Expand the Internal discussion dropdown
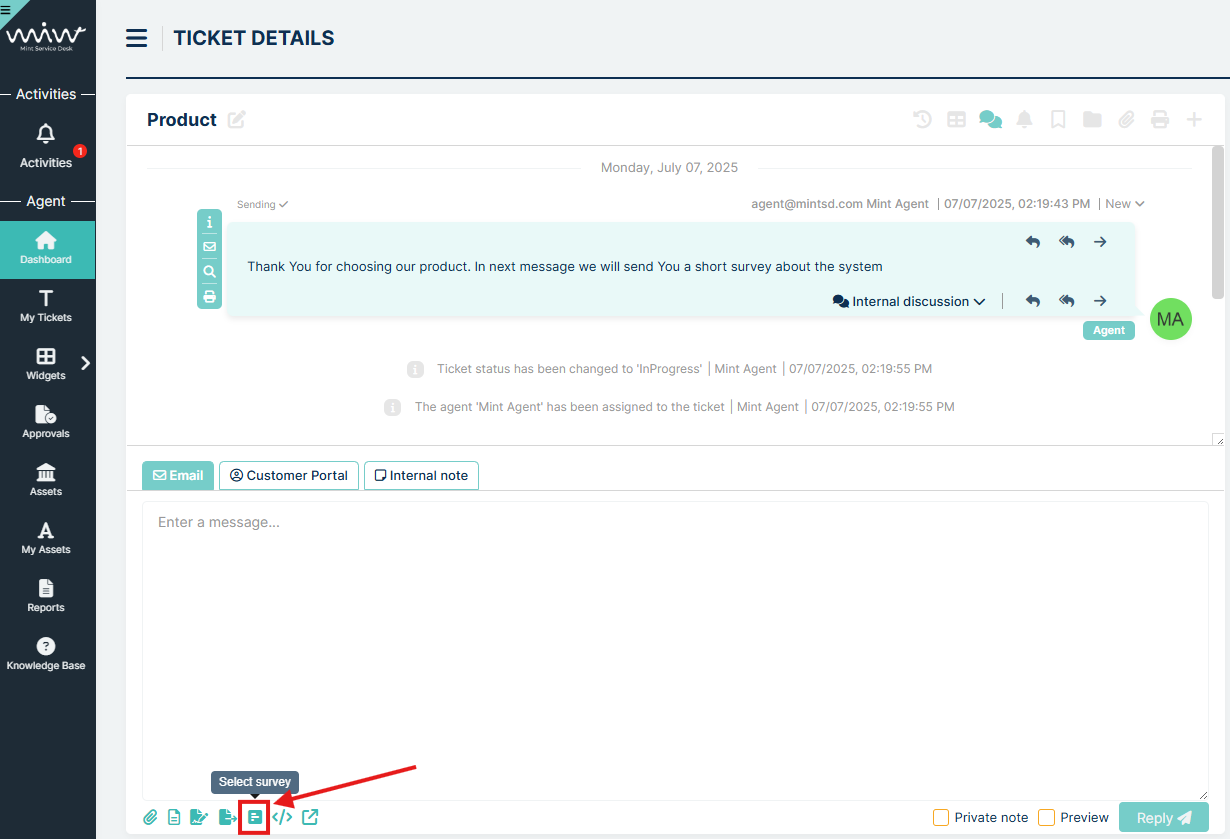Screen dimensions: 1230x839 tap(909, 301)
